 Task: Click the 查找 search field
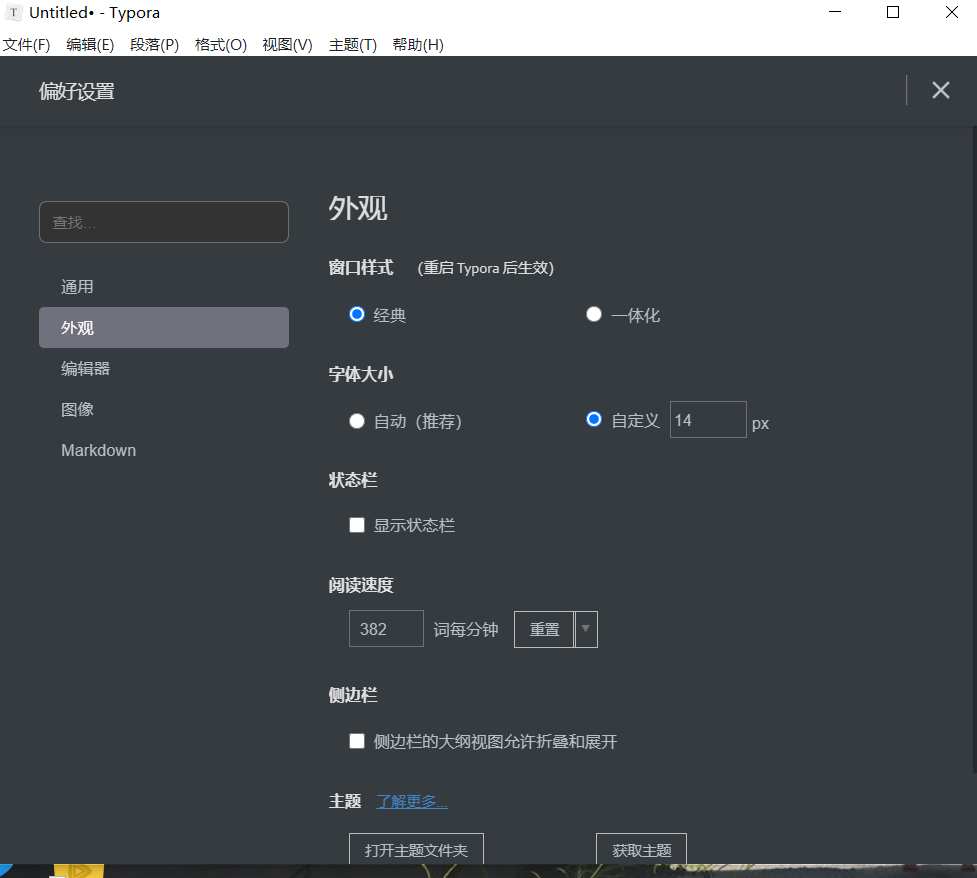tap(164, 222)
